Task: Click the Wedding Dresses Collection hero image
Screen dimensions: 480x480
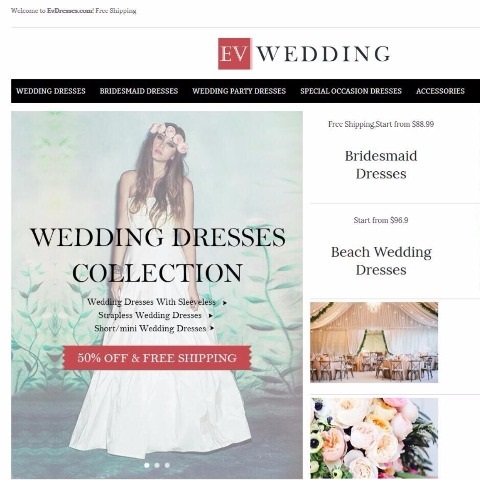Action: pyautogui.click(x=157, y=295)
